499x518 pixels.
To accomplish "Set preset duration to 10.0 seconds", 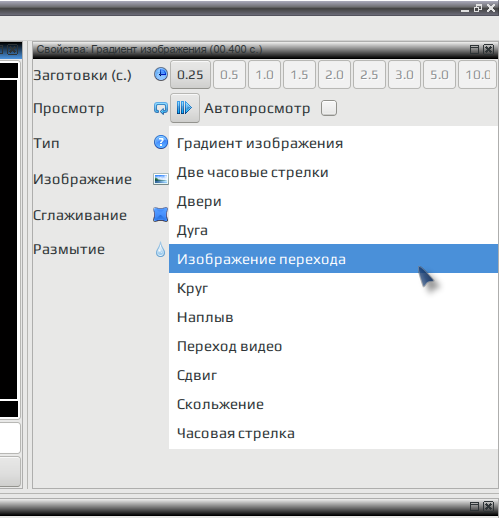I will click(x=477, y=75).
